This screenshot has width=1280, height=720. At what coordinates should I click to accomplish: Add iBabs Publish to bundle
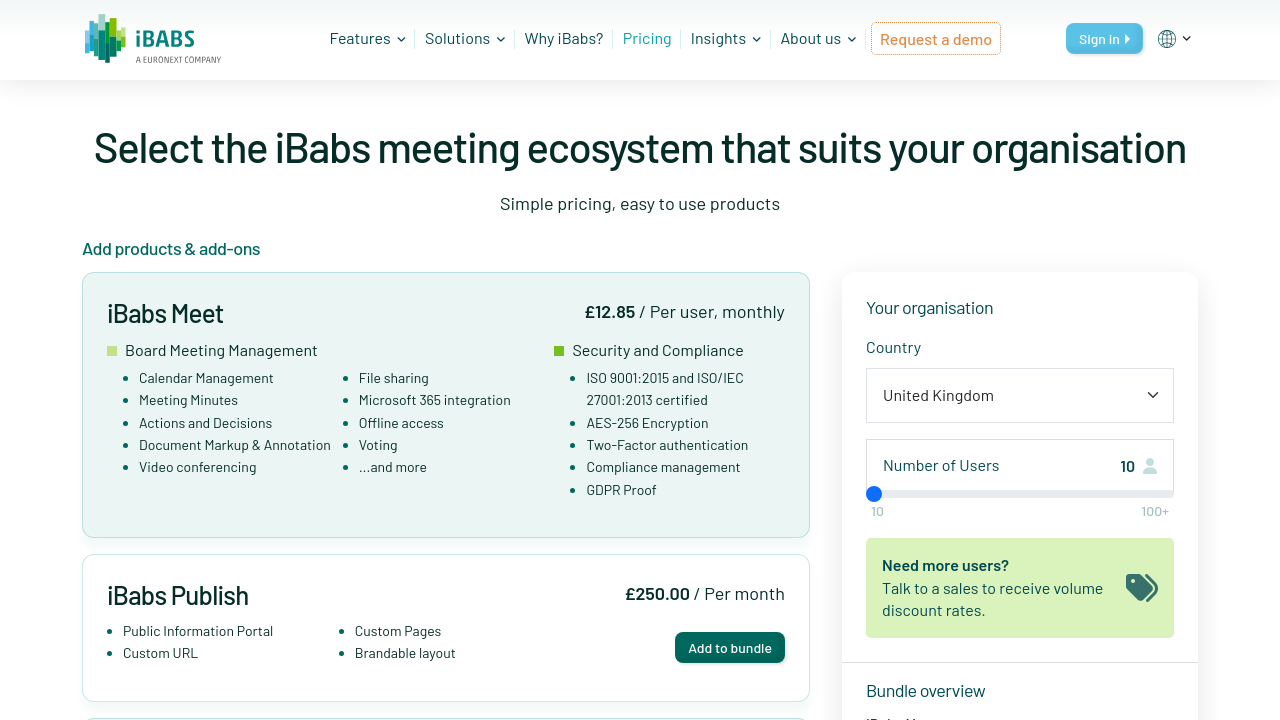[730, 648]
